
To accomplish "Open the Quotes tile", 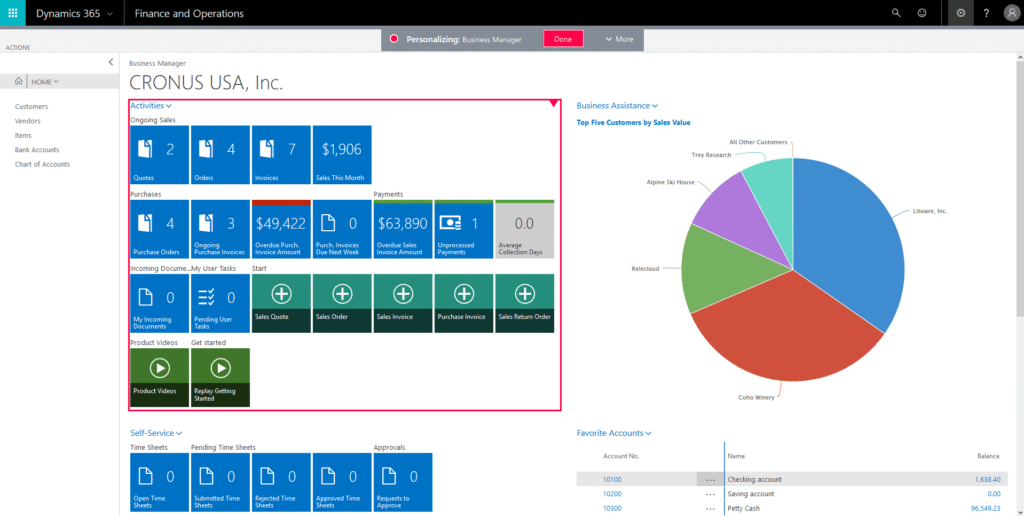I will click(160, 154).
